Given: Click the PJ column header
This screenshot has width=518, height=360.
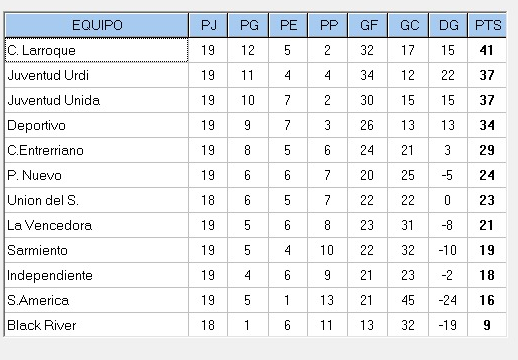Looking at the screenshot, I should pyautogui.click(x=208, y=25).
